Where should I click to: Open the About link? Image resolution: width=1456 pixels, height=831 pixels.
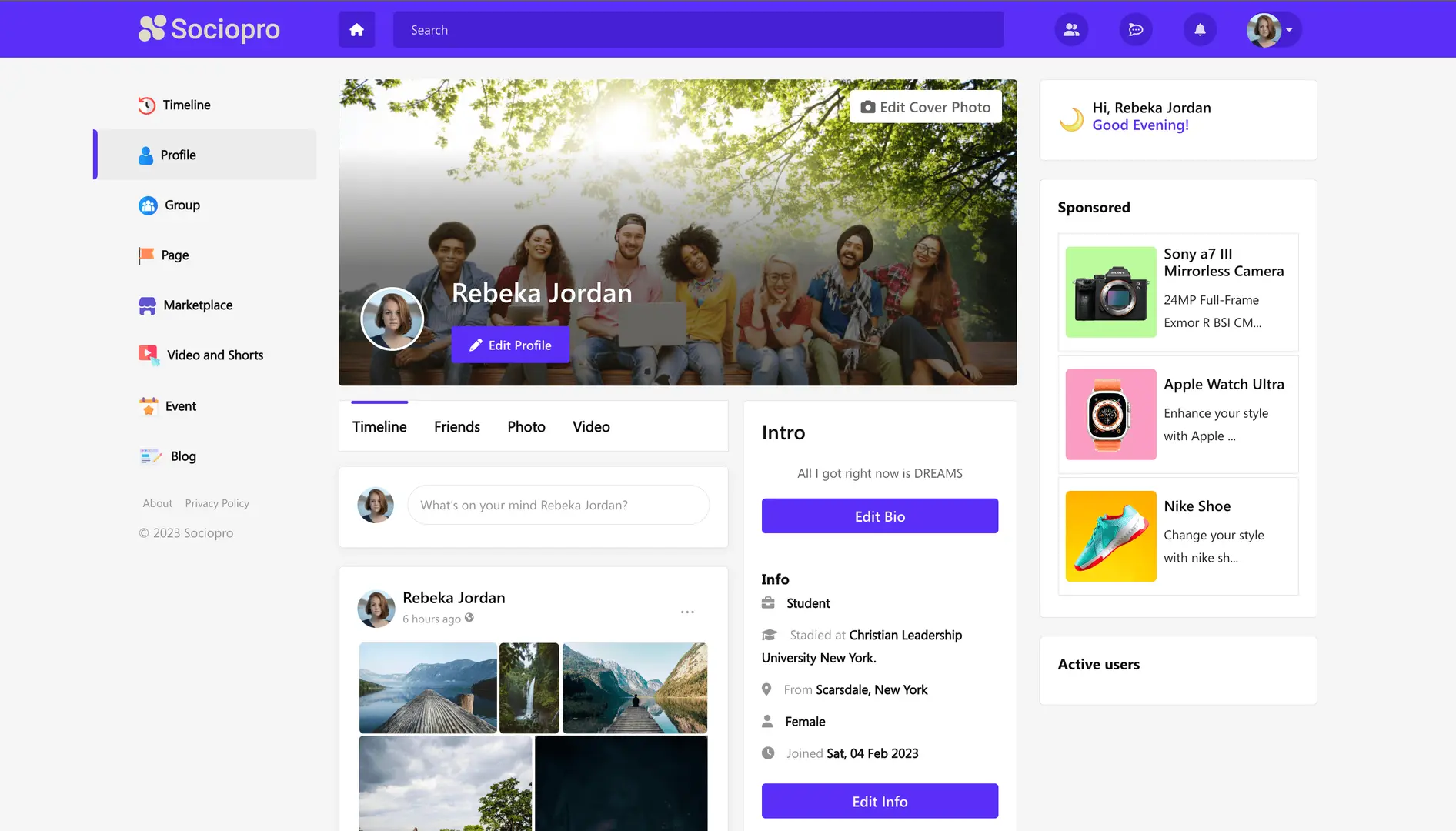point(157,503)
